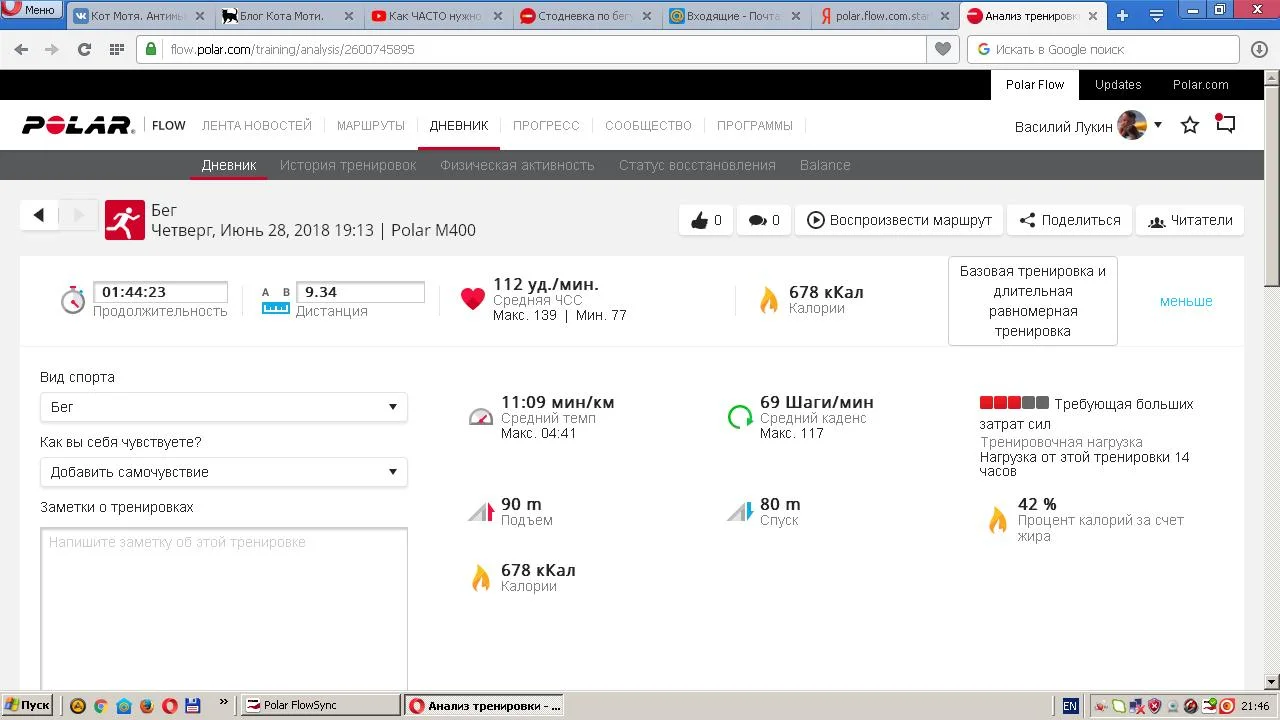Open comments bubble icon
Viewport: 1280px width, 720px height.
tap(763, 220)
